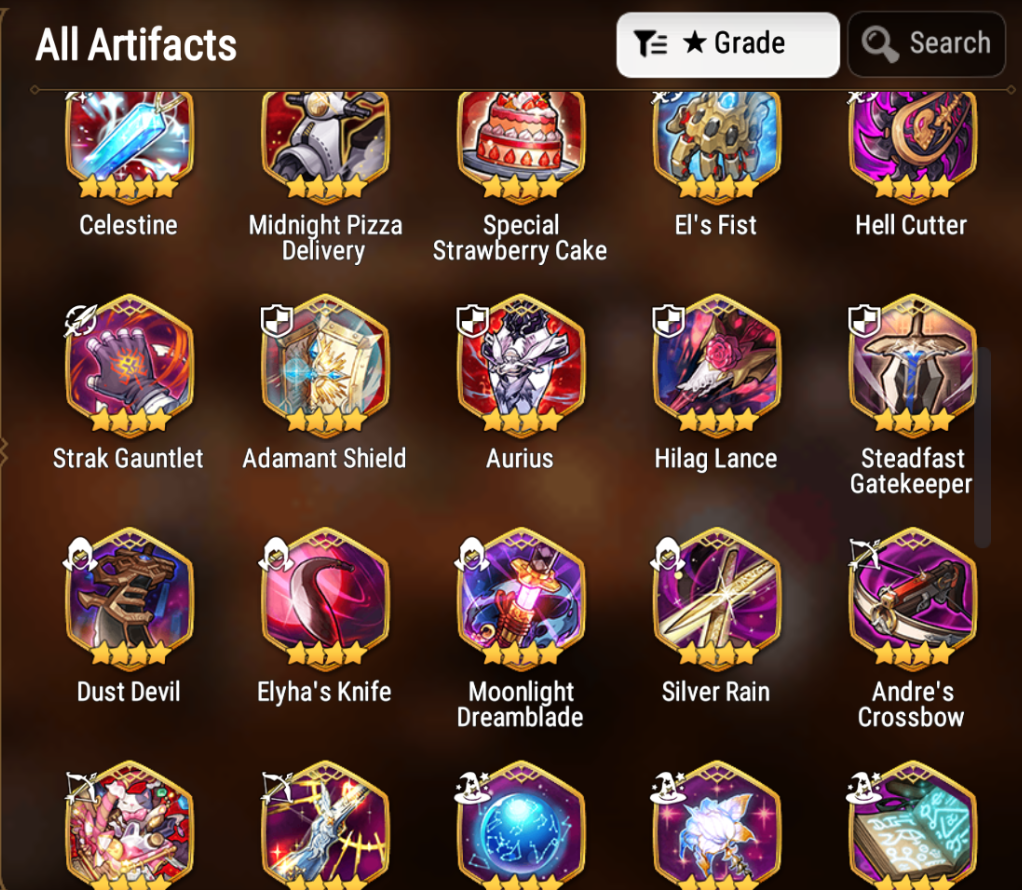This screenshot has width=1022, height=890.
Task: Open the glowing rune spellbook artifact
Action: tap(912, 825)
